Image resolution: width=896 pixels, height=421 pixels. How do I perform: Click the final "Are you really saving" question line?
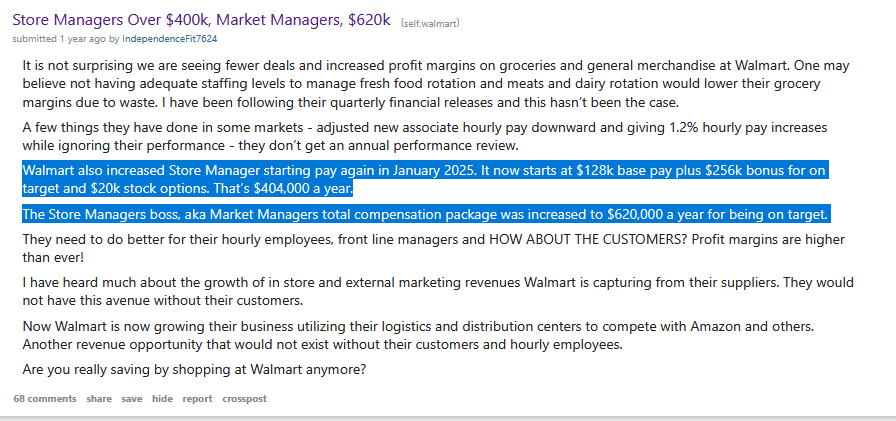(x=194, y=369)
